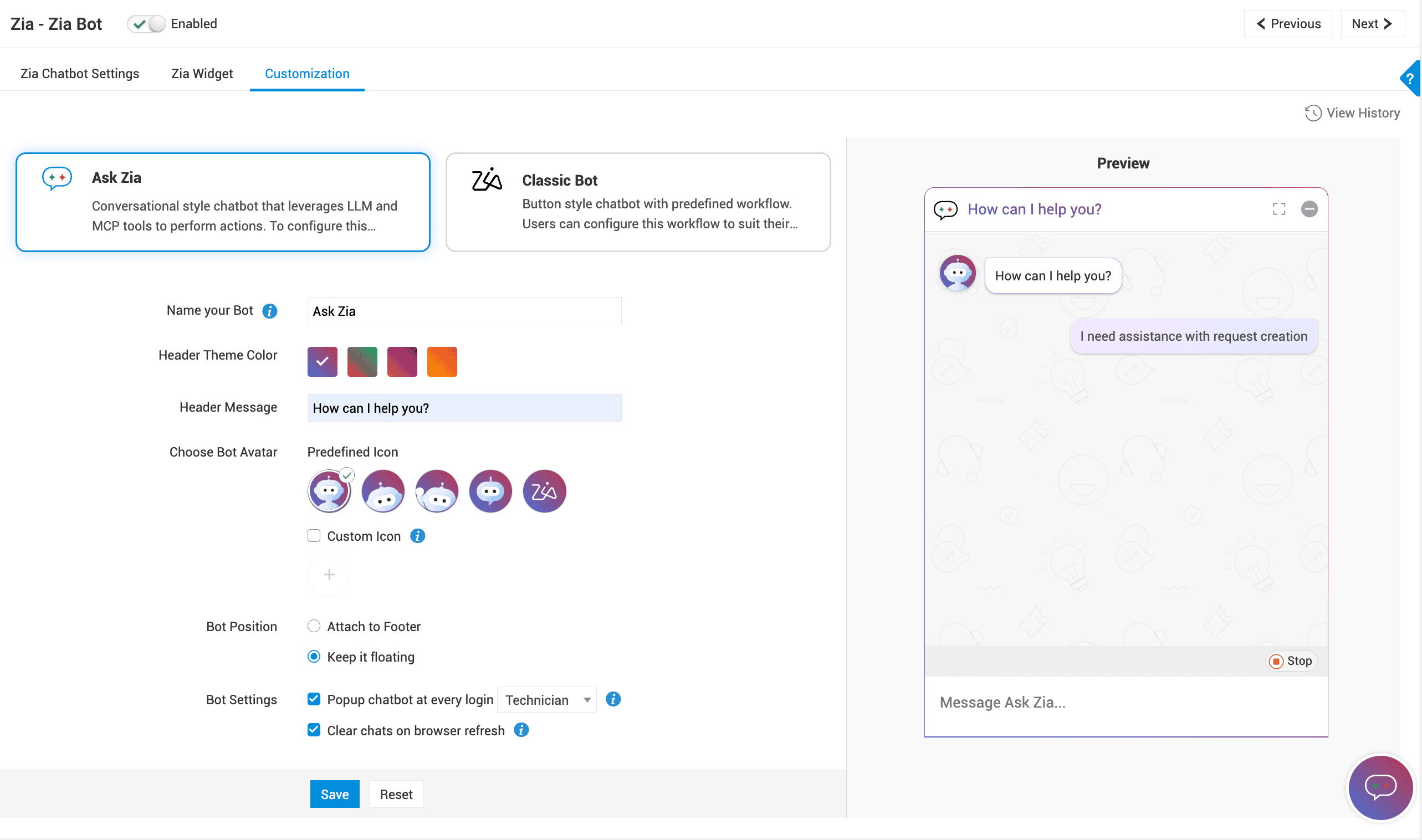Click the Stop button in preview
Screen dimensions: 1422x840
1291,661
